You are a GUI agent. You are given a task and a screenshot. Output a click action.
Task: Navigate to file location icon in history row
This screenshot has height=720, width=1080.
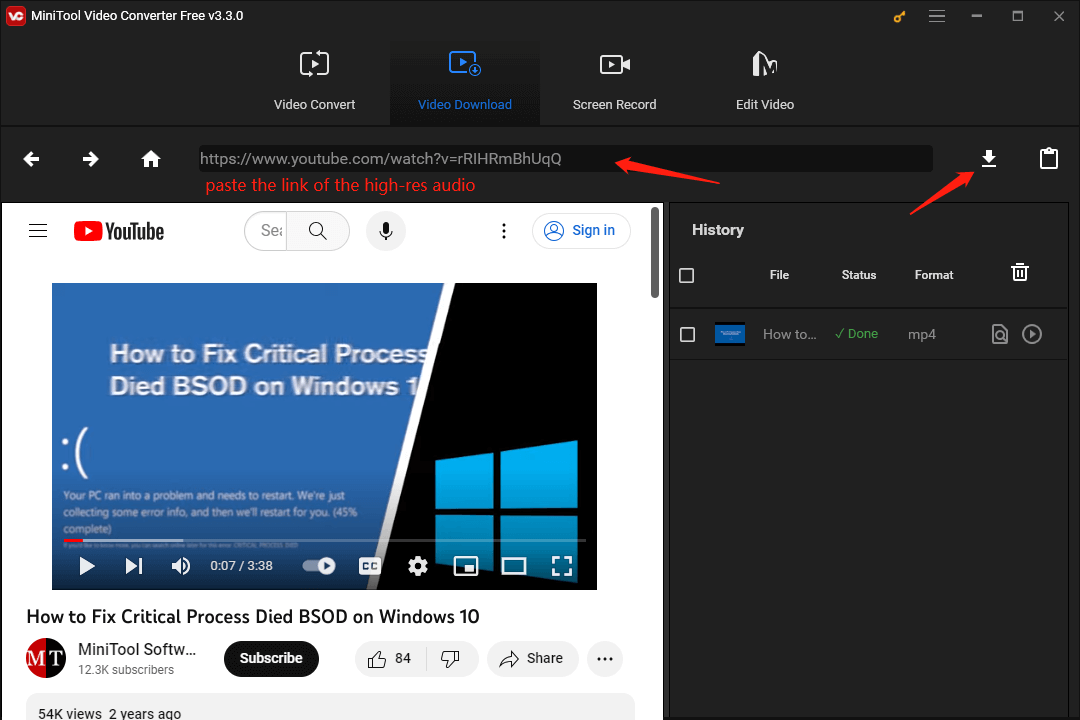click(x=999, y=334)
